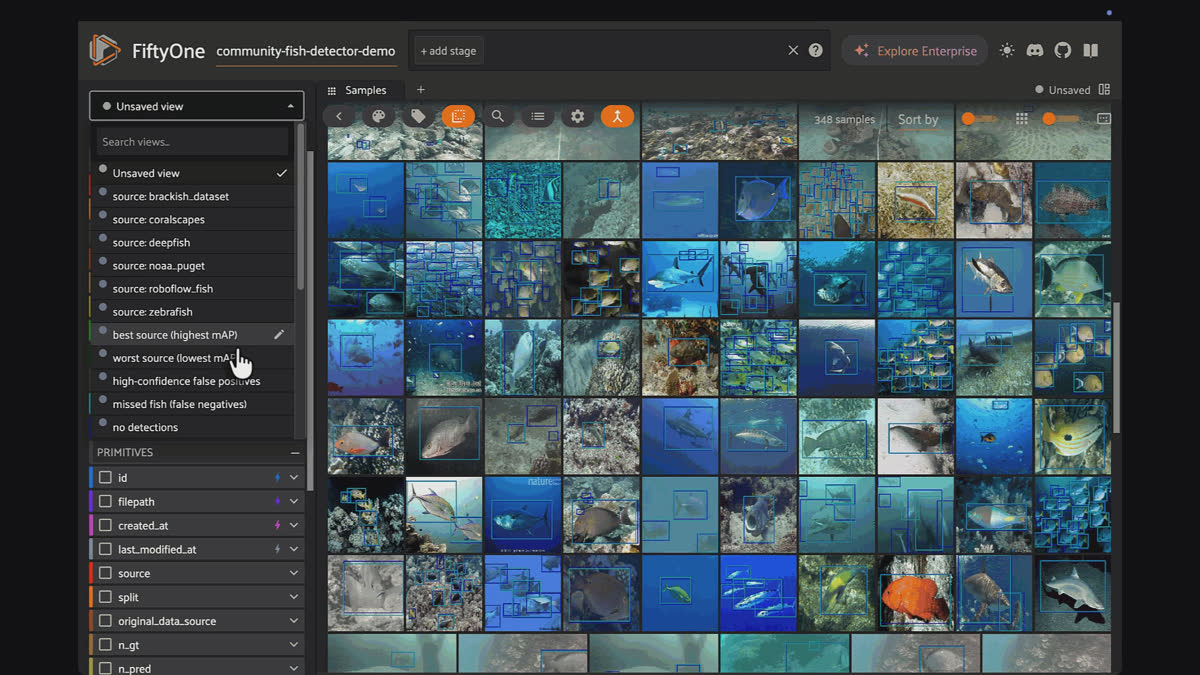Check the n_gt field checkbox
This screenshot has height=675, width=1200.
pos(105,645)
